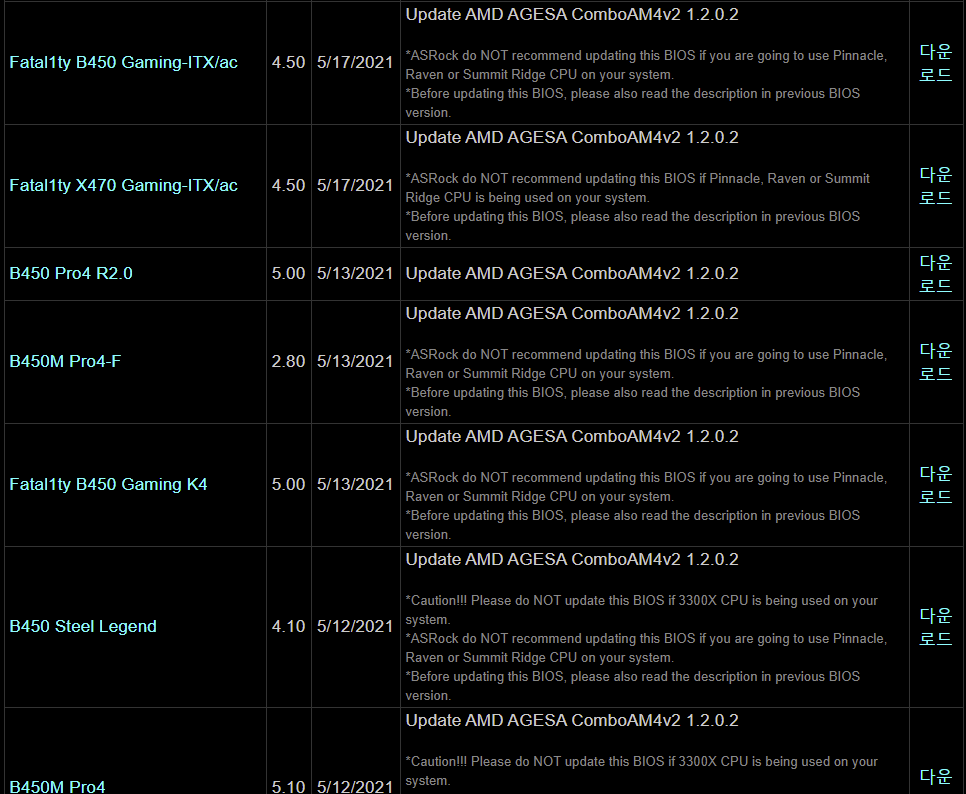The image size is (966, 794).
Task: Click AGESA update description in B450 Pro4 R2.0 row
Action: [x=572, y=273]
